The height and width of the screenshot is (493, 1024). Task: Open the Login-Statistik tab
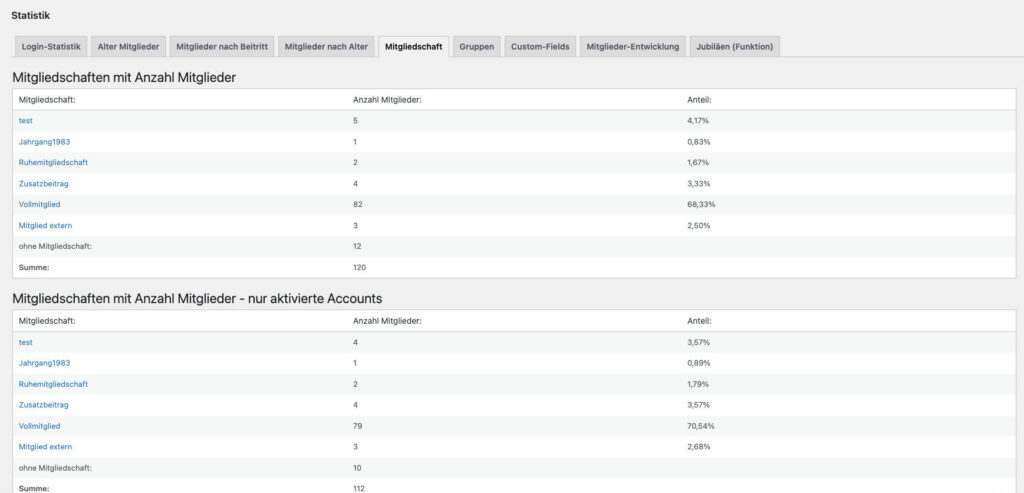[51, 47]
